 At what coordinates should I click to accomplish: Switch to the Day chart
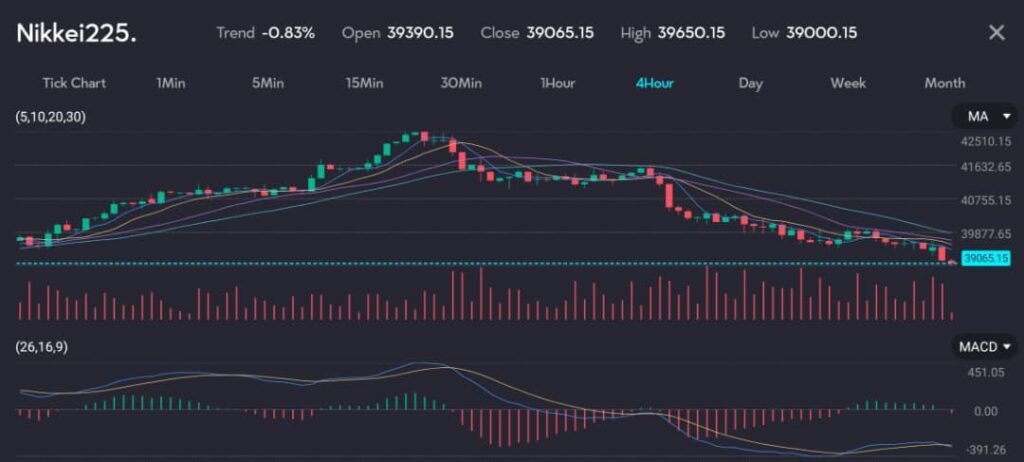coord(751,83)
